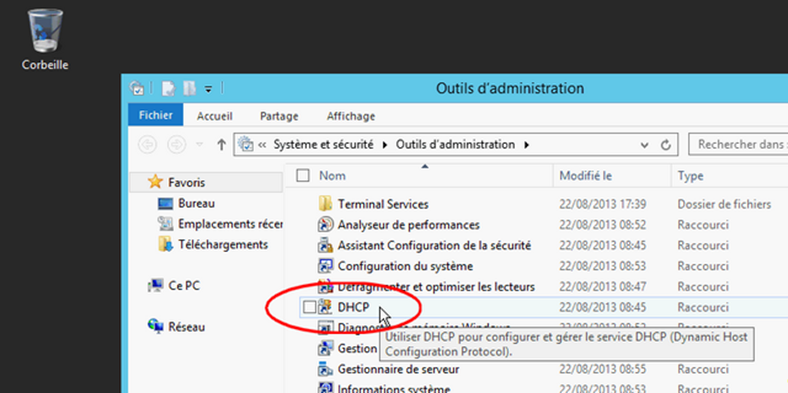Image resolution: width=788 pixels, height=393 pixels.
Task: Click the refresh icon in the address bar
Action: point(666,145)
